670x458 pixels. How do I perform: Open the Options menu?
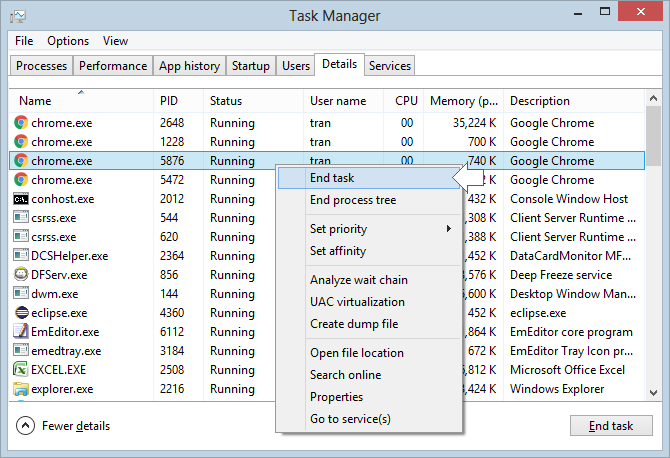point(68,41)
